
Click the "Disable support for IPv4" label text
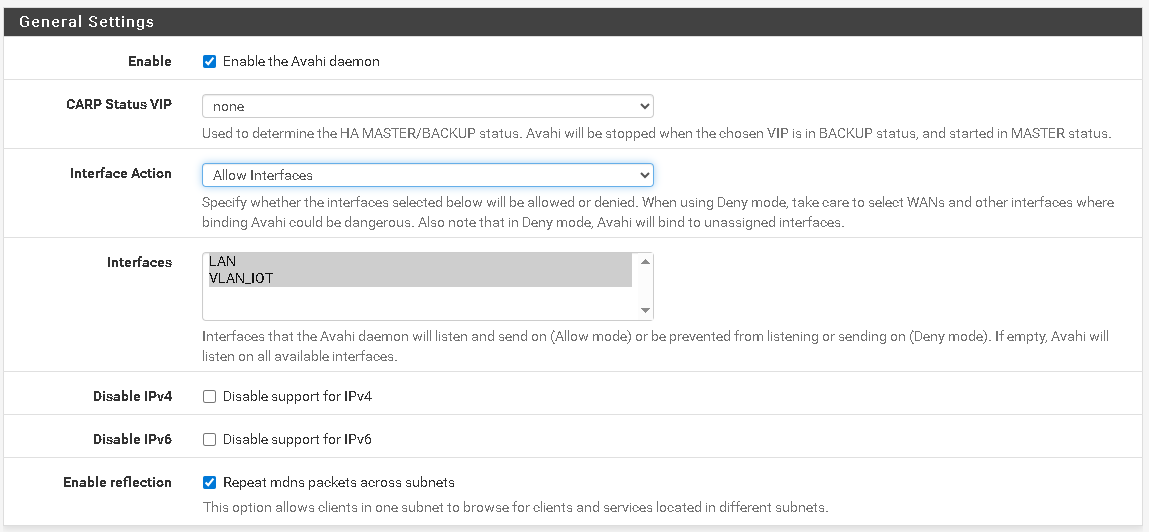point(297,397)
